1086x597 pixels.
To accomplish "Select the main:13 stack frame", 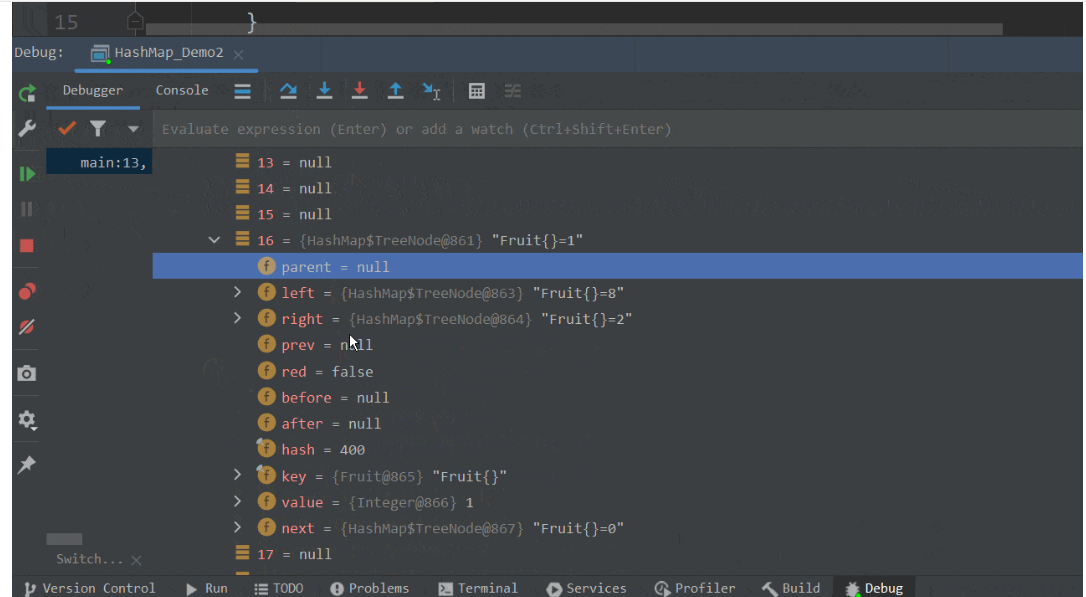I will tap(99, 163).
